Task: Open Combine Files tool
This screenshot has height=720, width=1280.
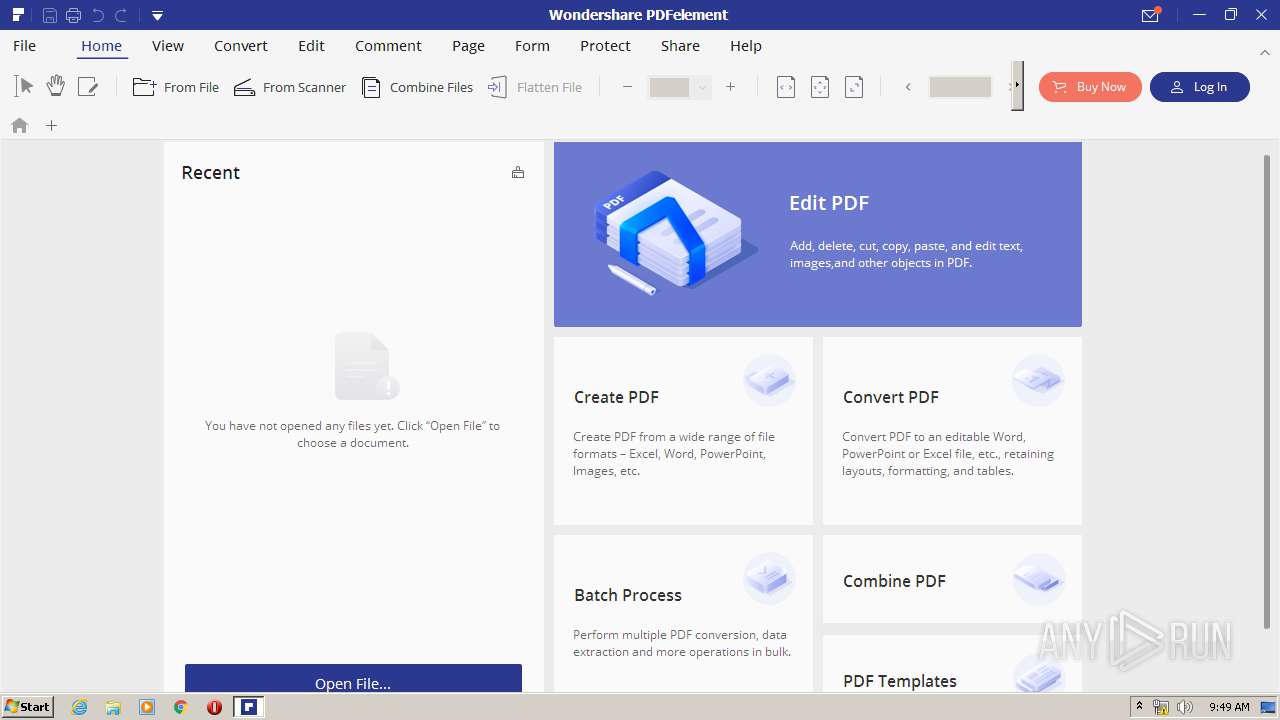Action: [x=417, y=87]
